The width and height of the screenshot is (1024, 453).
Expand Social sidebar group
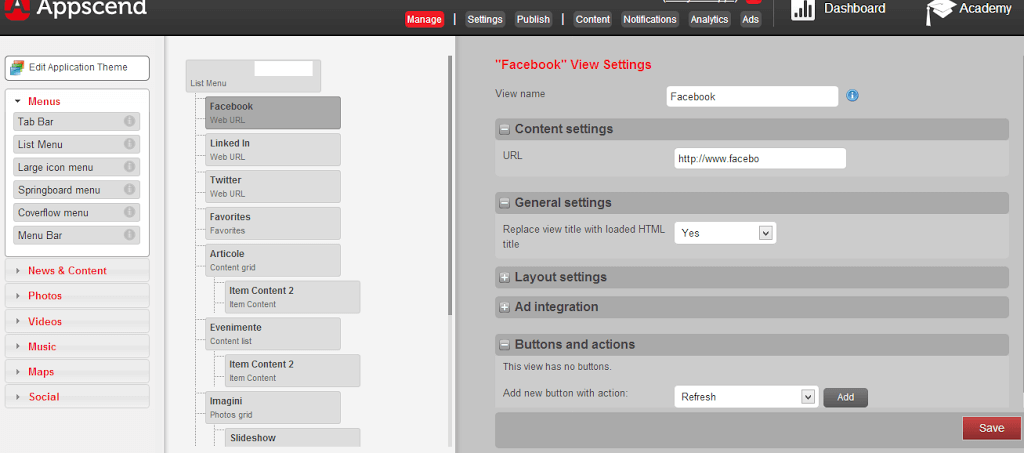[x=77, y=397]
